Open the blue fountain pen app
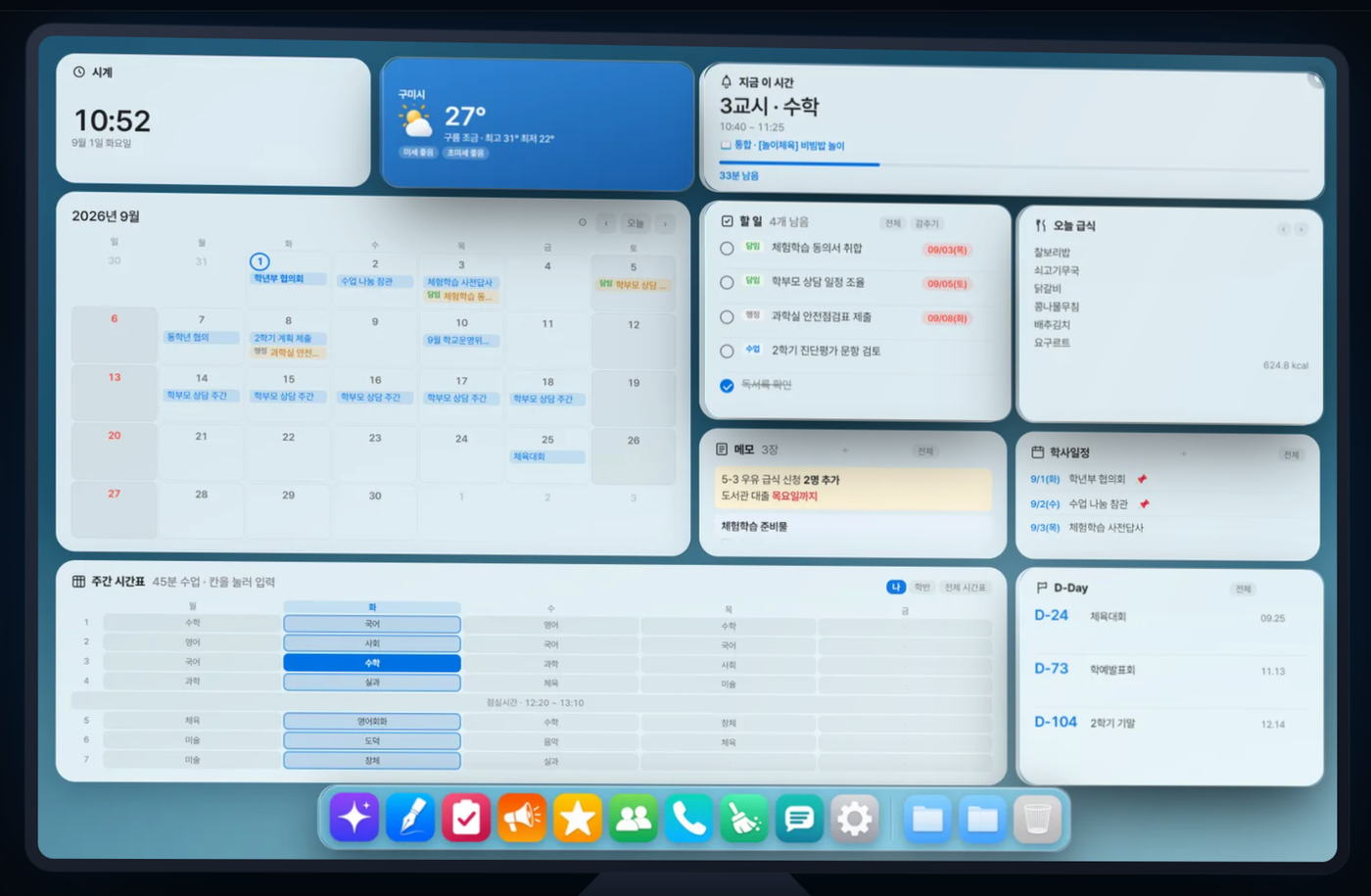This screenshot has width=1371, height=896. click(x=410, y=818)
